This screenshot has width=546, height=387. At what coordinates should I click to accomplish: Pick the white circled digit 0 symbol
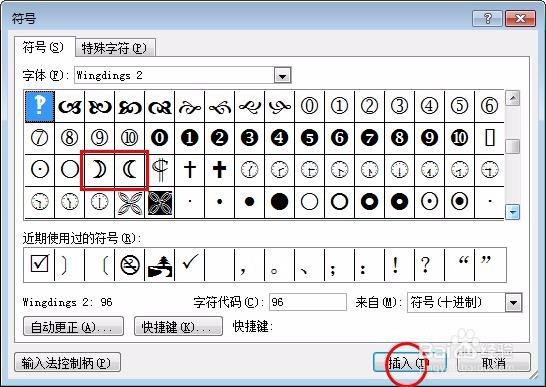click(309, 106)
